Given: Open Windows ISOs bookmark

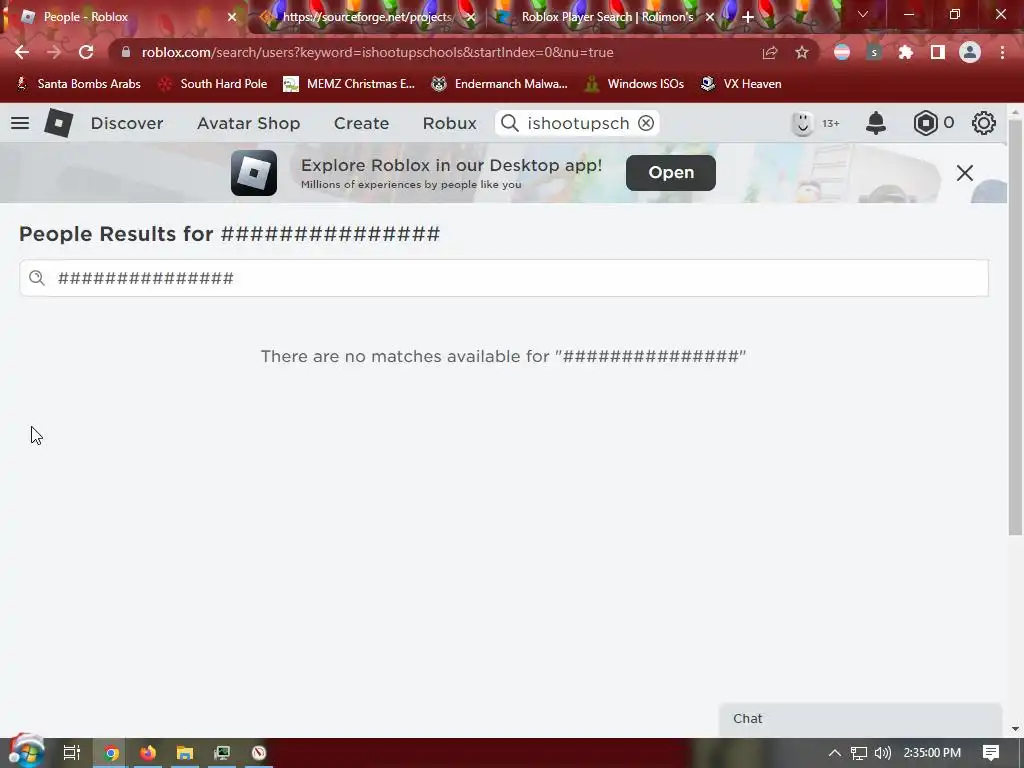Looking at the screenshot, I should [634, 84].
